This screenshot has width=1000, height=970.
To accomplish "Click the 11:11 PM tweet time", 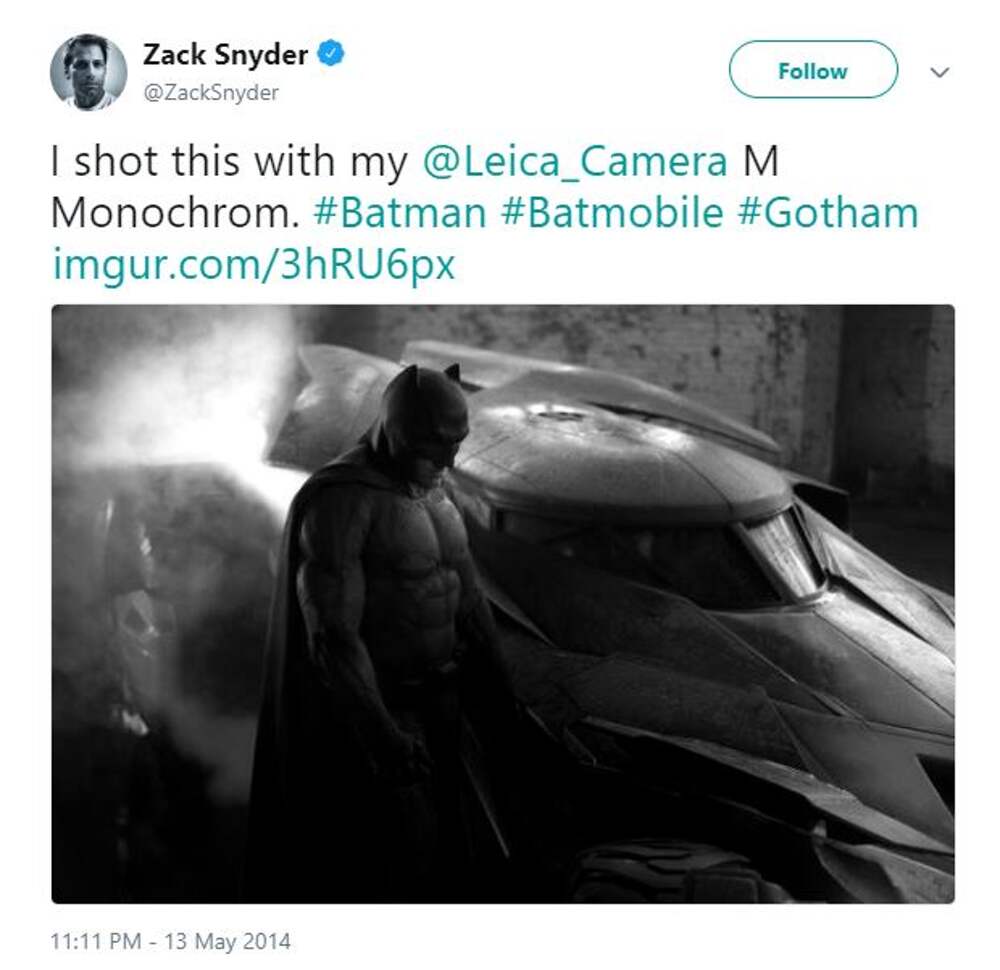I will pos(97,941).
